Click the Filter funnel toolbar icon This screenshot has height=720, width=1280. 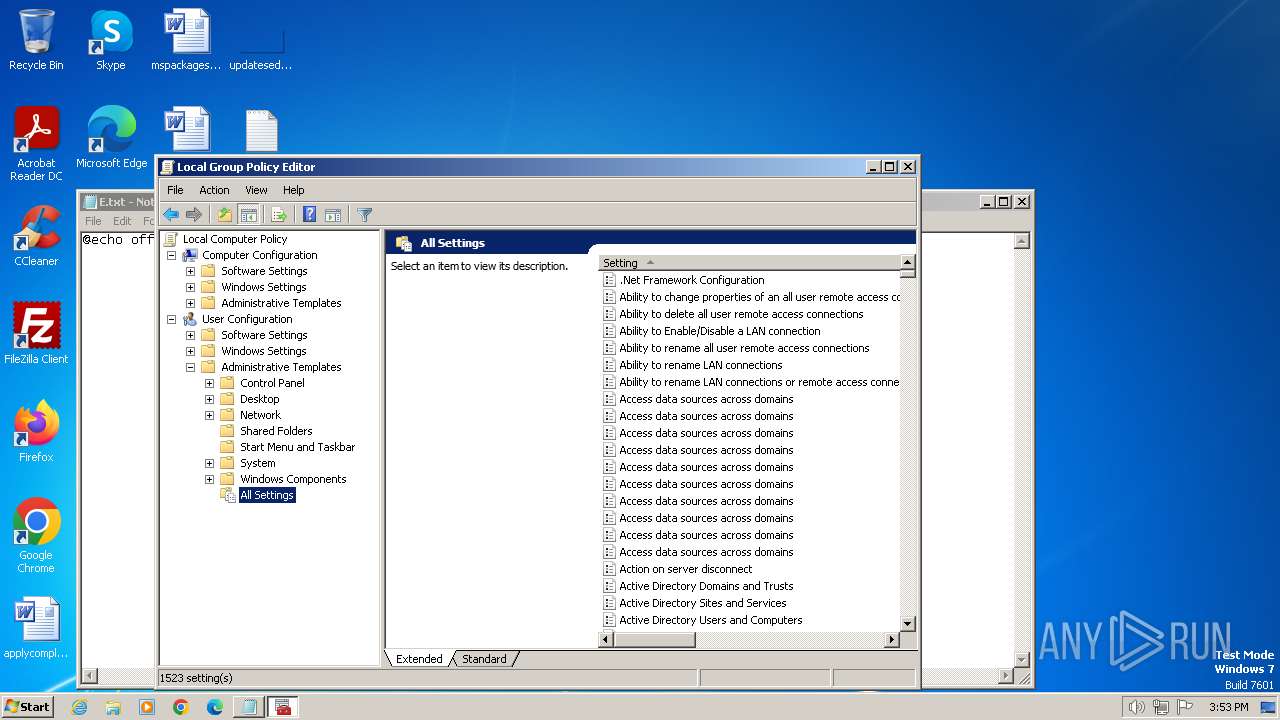(x=365, y=214)
